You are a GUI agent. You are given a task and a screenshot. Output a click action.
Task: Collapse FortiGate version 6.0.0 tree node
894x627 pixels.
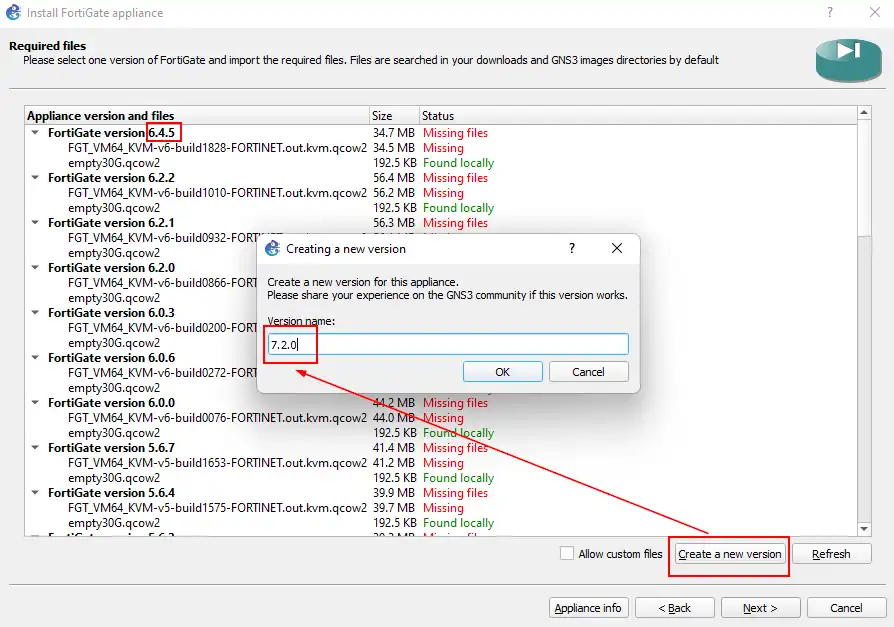tap(35, 402)
